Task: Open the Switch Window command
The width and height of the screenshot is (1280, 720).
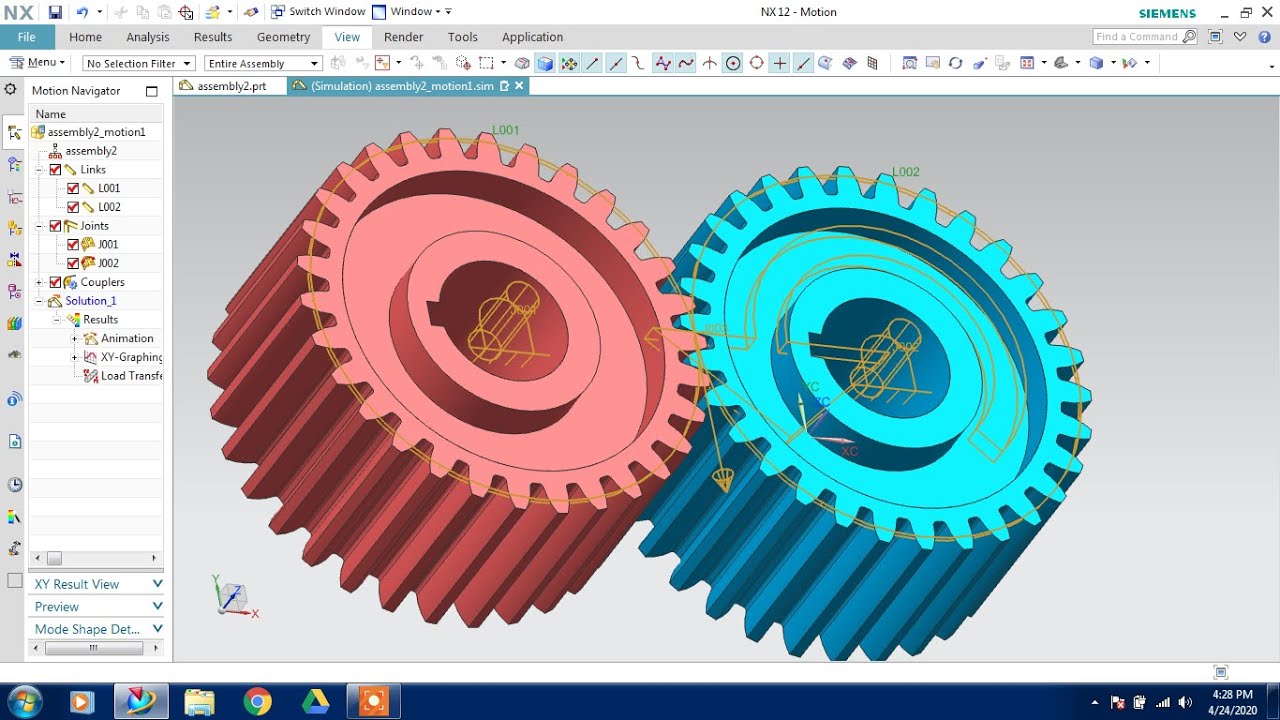Action: [x=318, y=12]
